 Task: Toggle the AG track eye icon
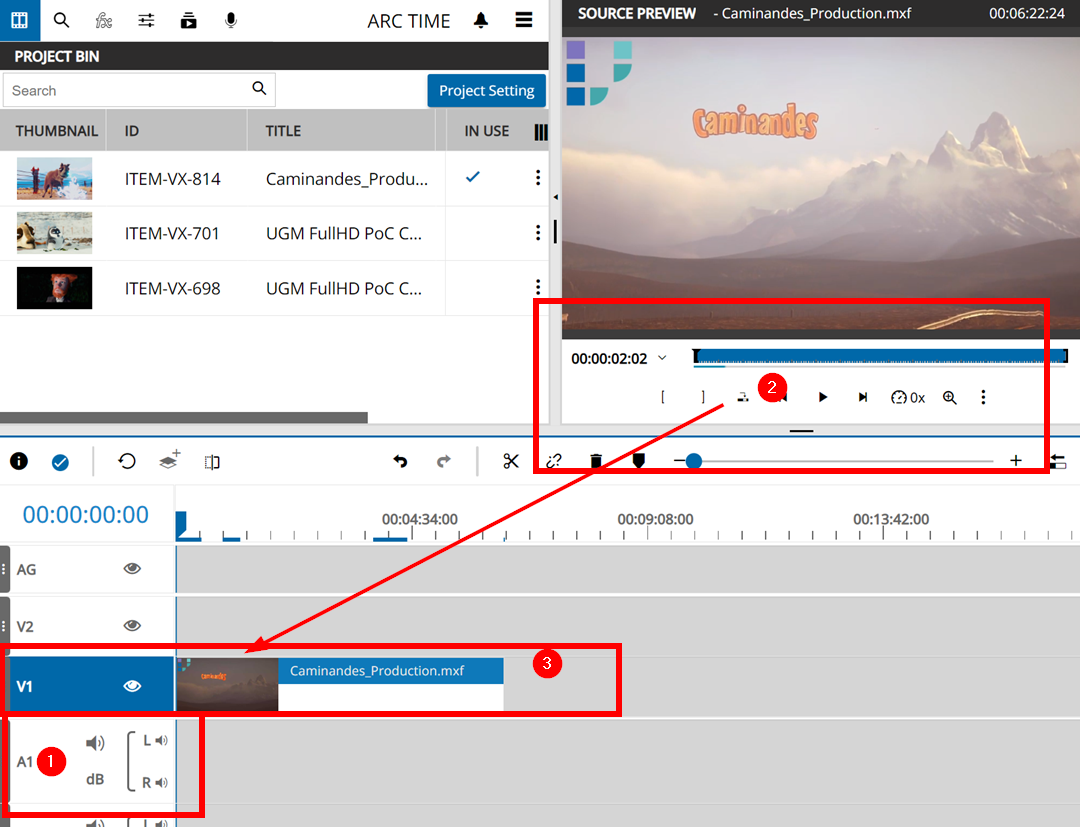tap(132, 569)
